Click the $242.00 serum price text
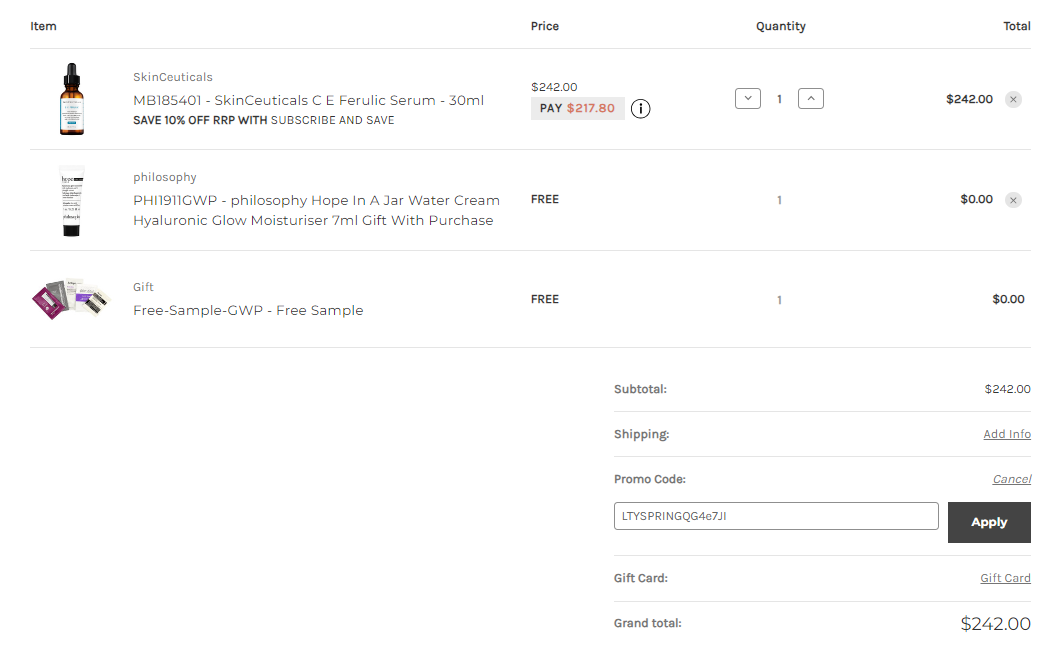The height and width of the screenshot is (646, 1057). [554, 87]
